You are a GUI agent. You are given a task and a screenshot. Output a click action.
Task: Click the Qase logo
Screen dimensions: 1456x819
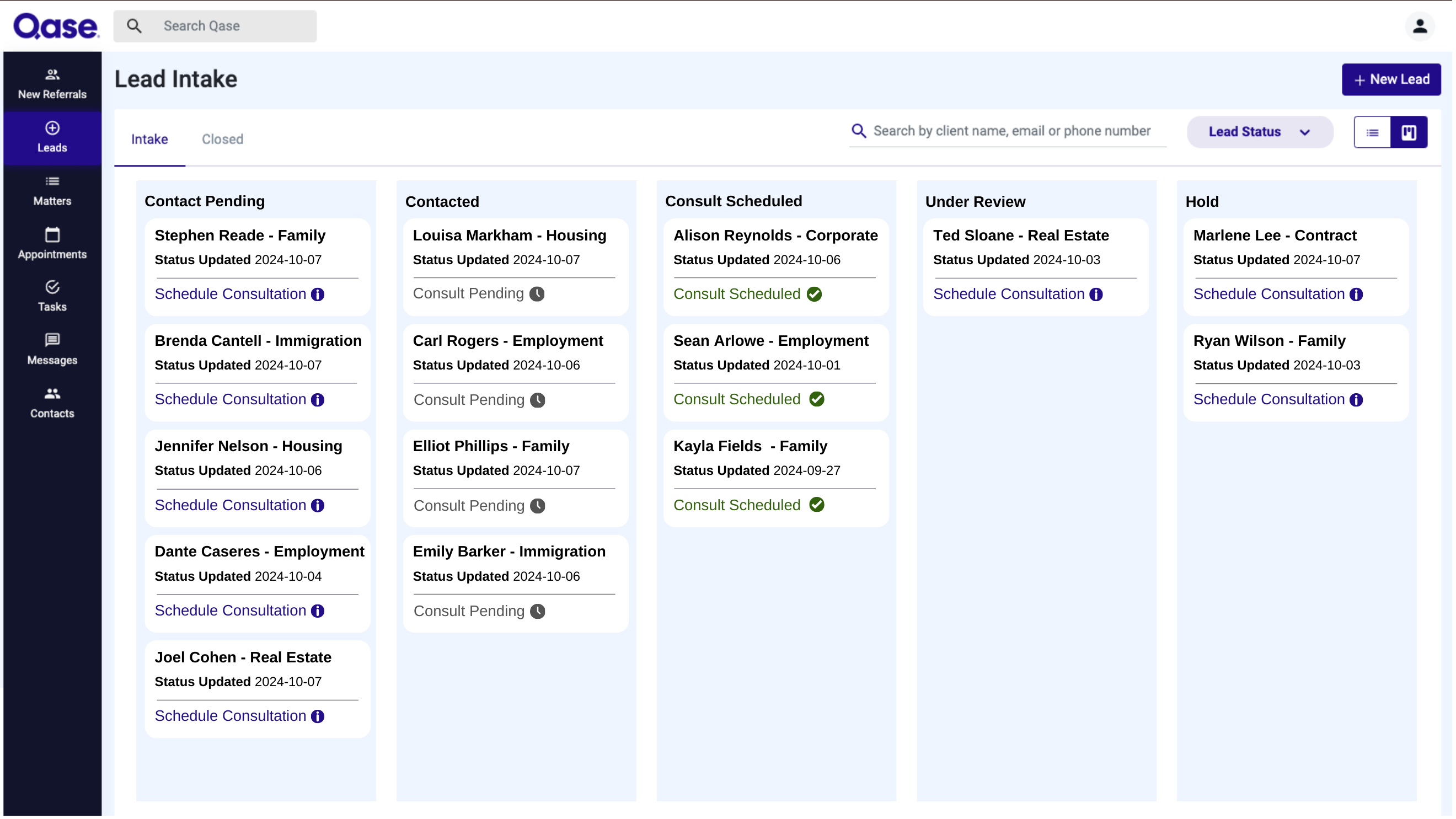(x=56, y=26)
